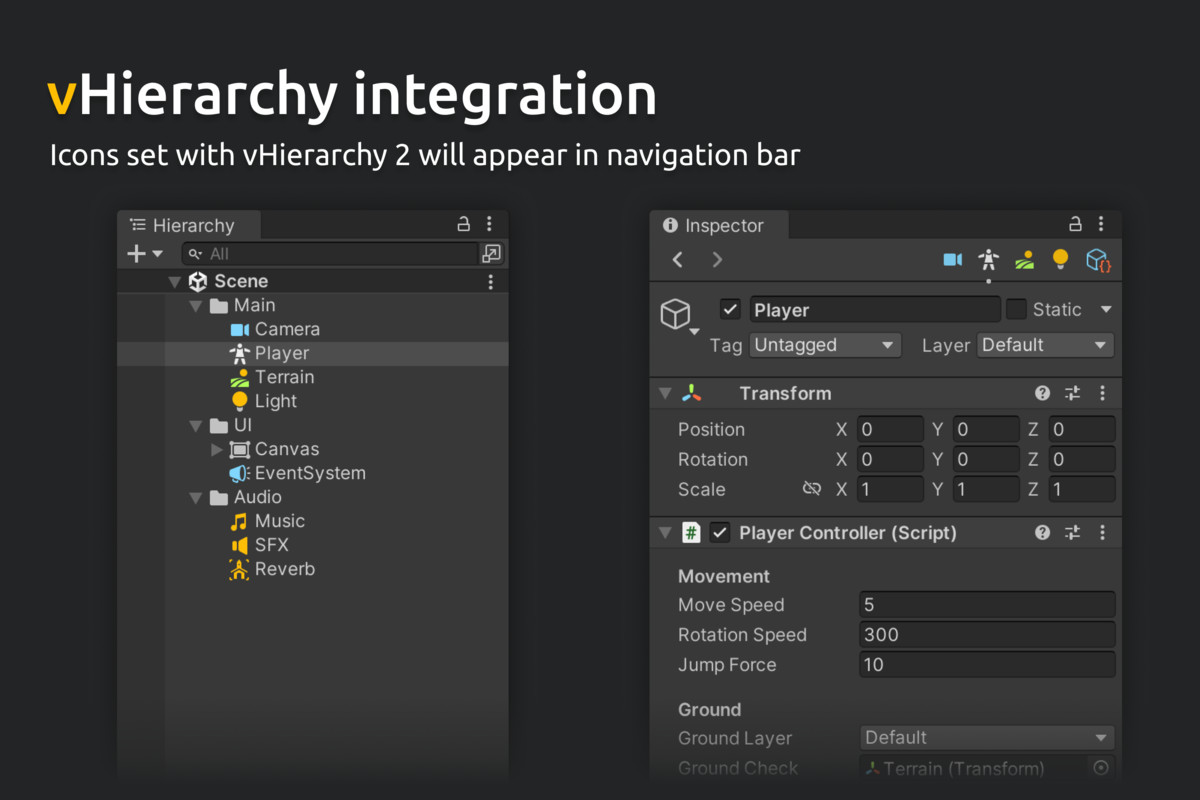This screenshot has height=800, width=1200.
Task: Collapse the Transform component
Action: coord(664,394)
